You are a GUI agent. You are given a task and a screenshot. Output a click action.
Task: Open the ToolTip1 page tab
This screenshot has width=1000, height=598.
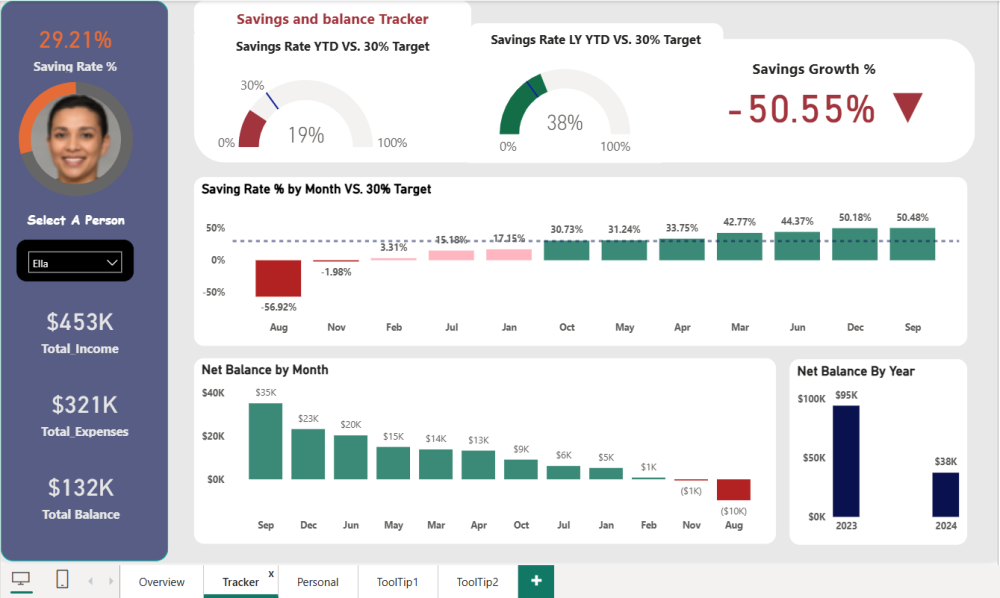(x=397, y=582)
